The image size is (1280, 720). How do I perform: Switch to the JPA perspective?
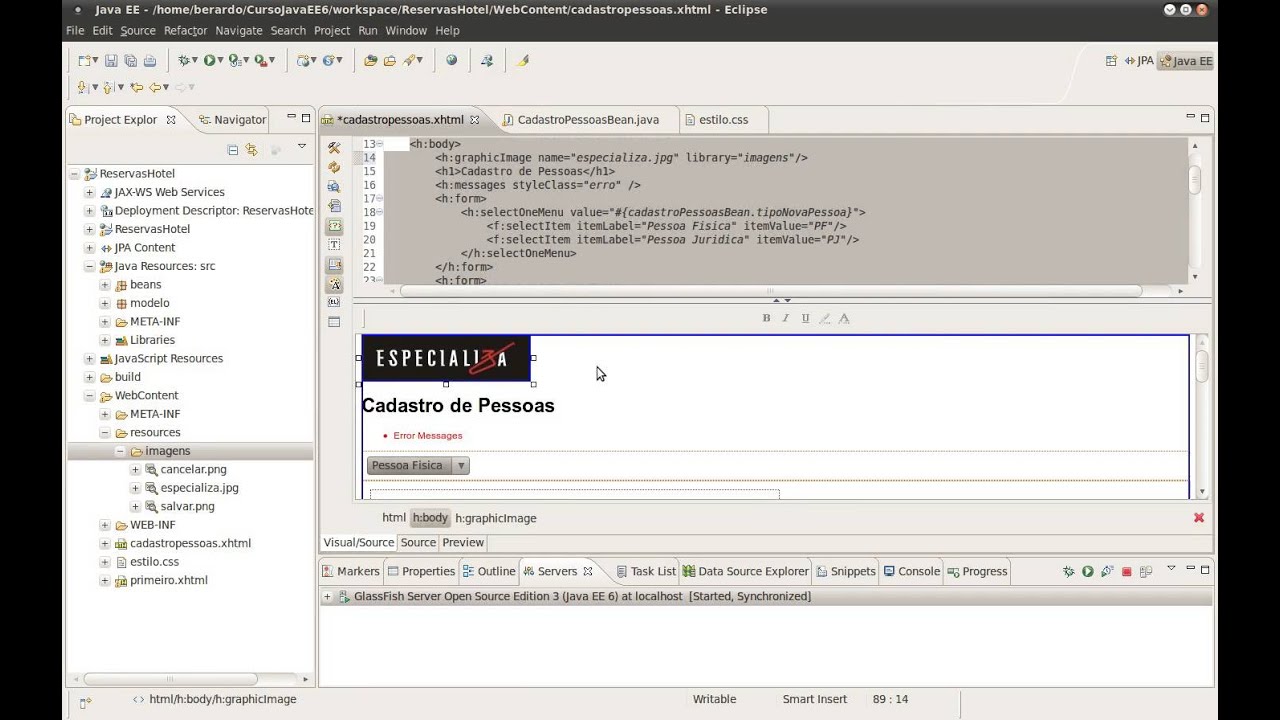pos(1138,61)
